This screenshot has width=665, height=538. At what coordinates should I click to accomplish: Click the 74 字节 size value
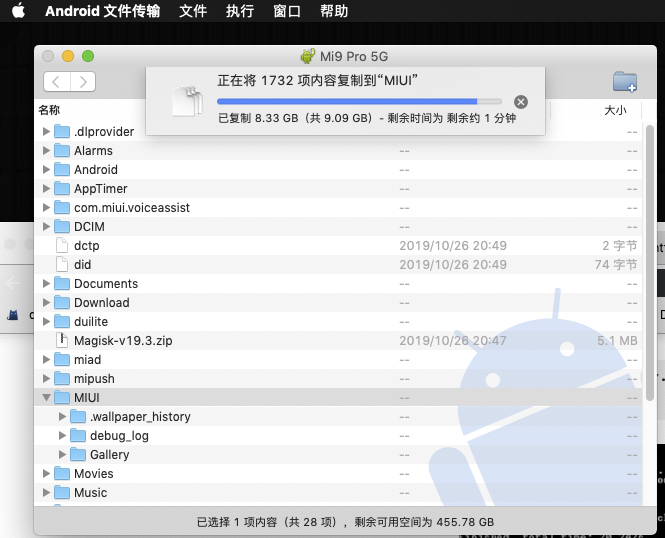(x=616, y=265)
